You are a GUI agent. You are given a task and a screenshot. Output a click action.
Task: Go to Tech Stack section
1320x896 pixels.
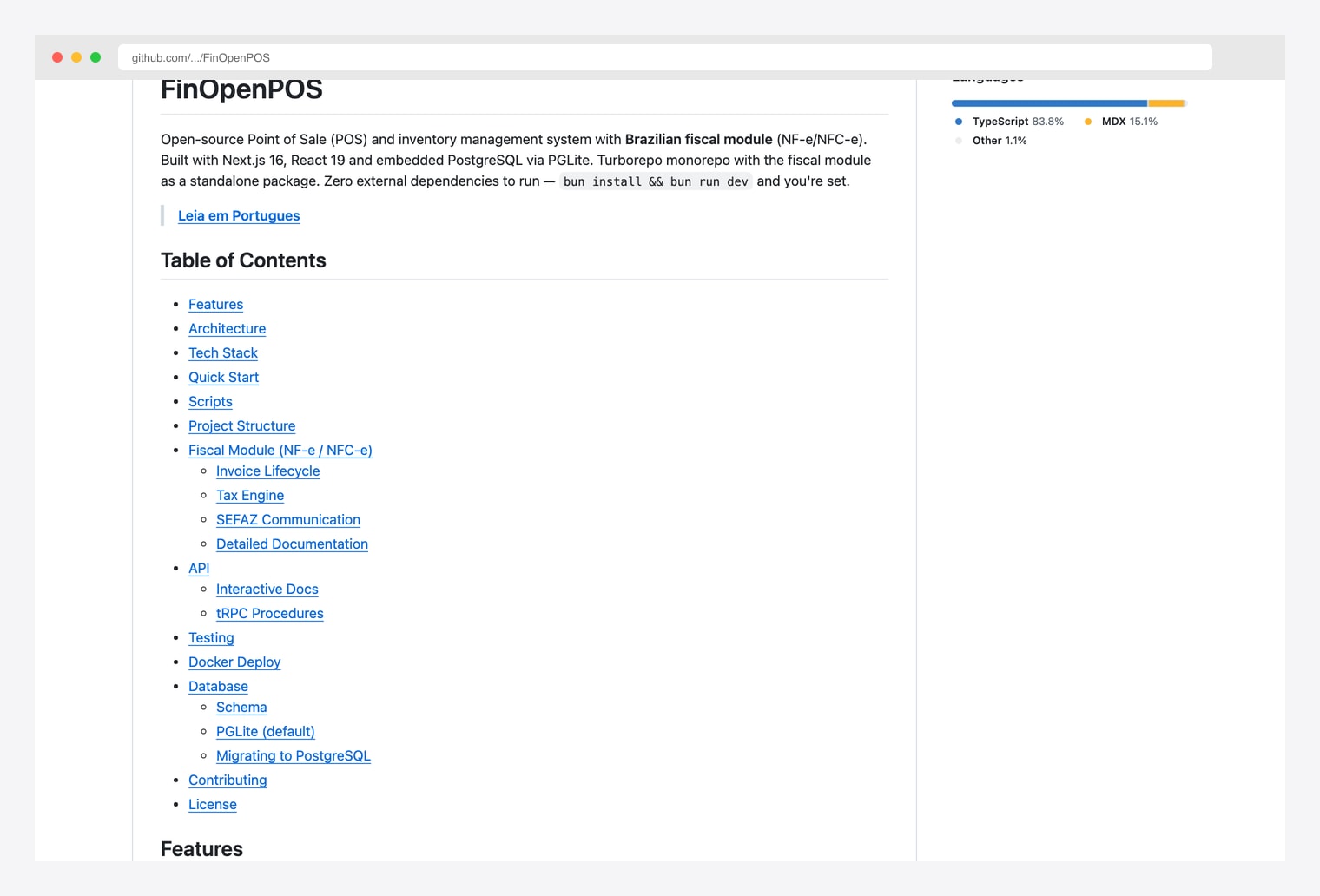tap(223, 352)
